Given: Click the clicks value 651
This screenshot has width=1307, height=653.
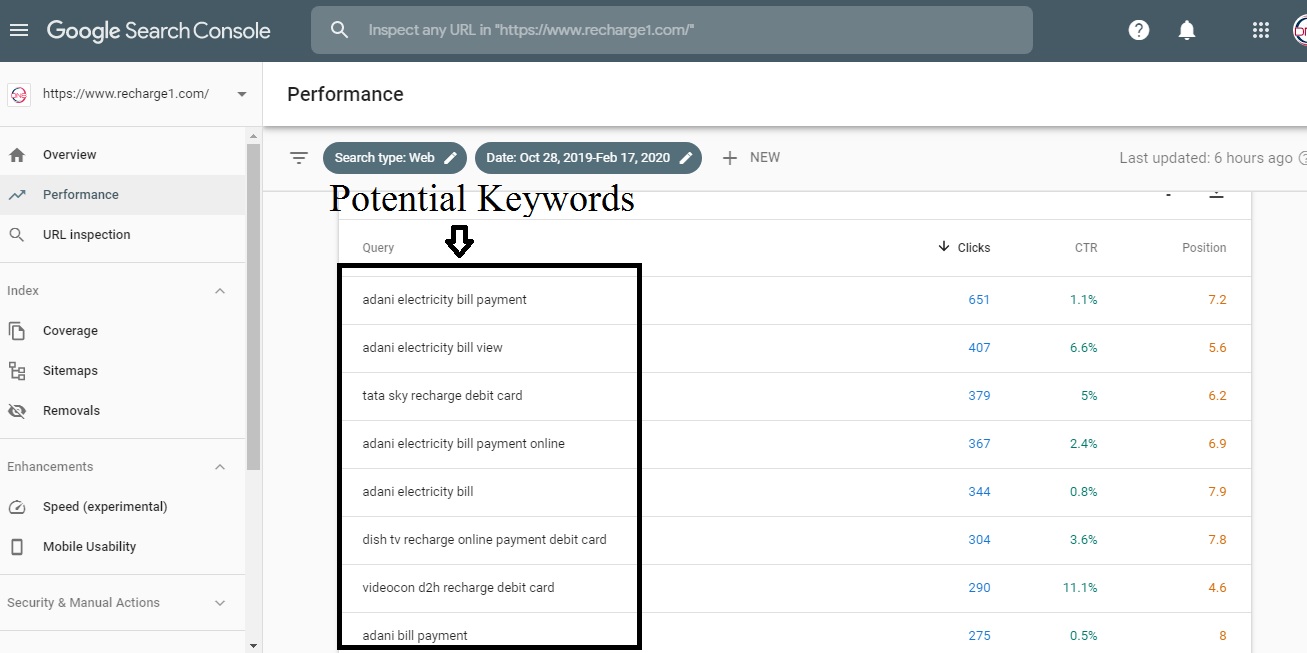Looking at the screenshot, I should pos(979,300).
